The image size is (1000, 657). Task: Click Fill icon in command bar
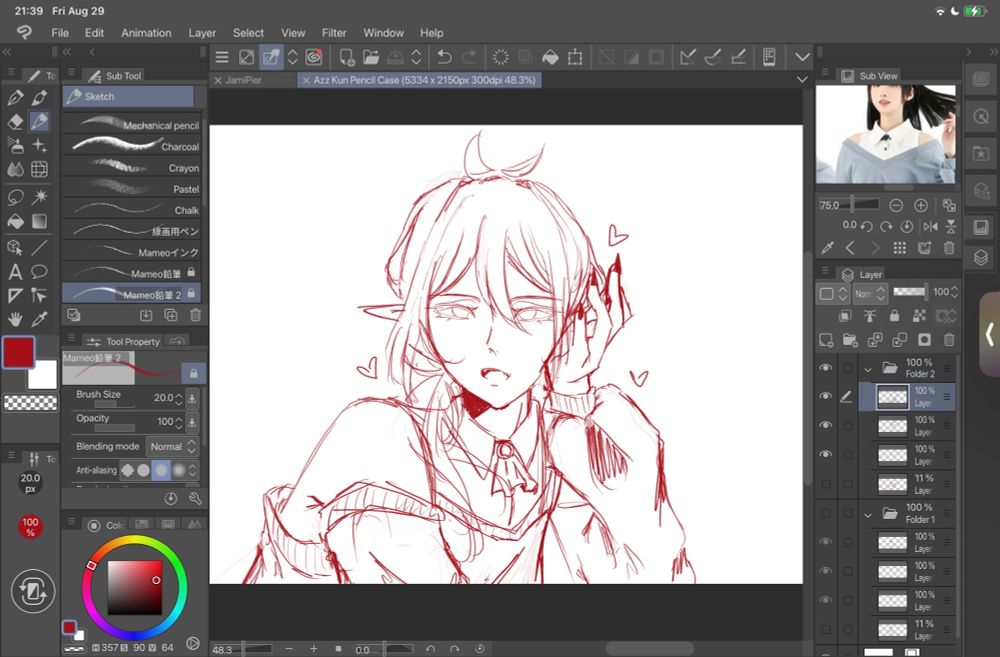point(550,57)
